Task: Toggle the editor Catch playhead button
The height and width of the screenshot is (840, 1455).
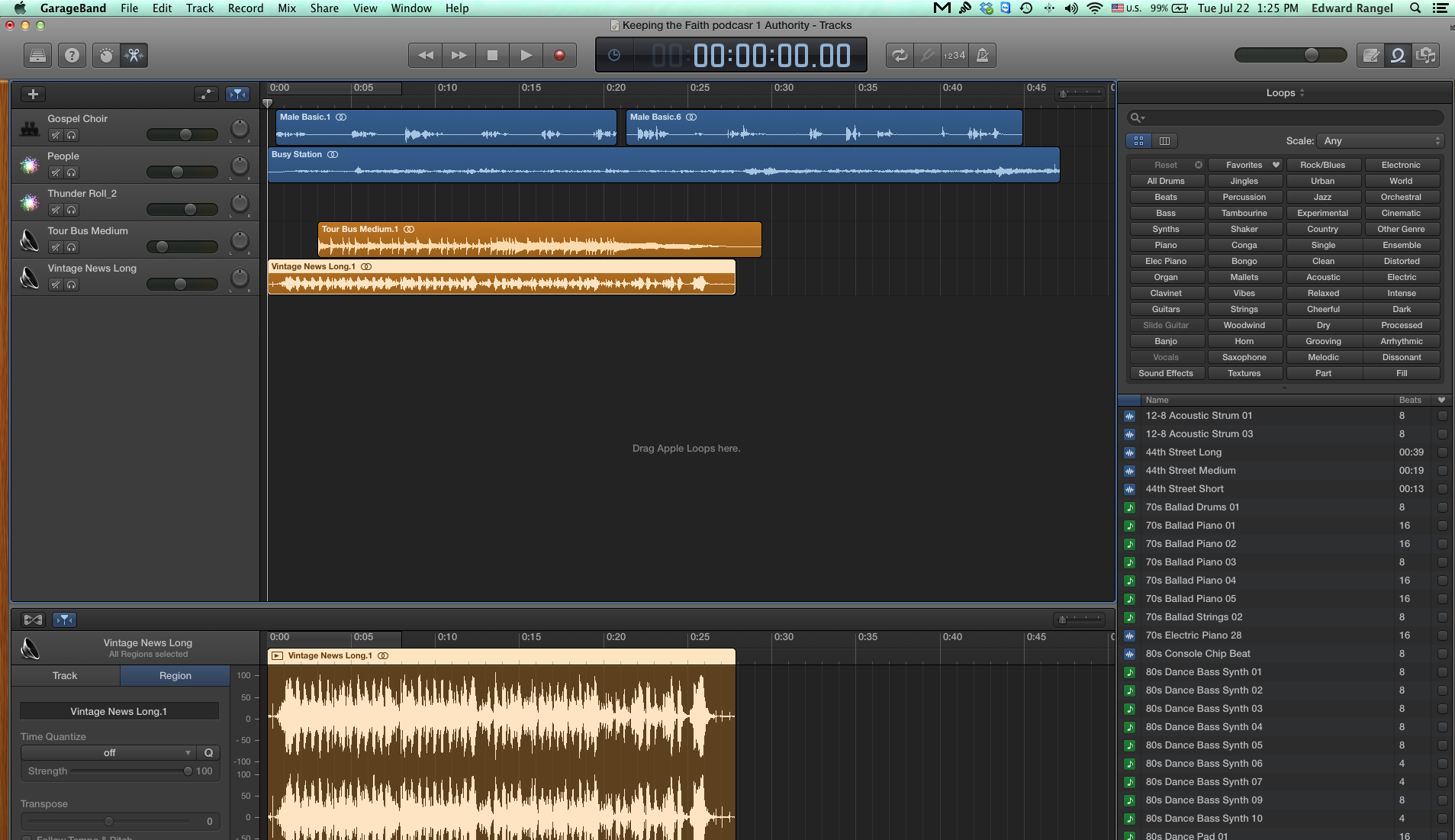Action: (64, 620)
